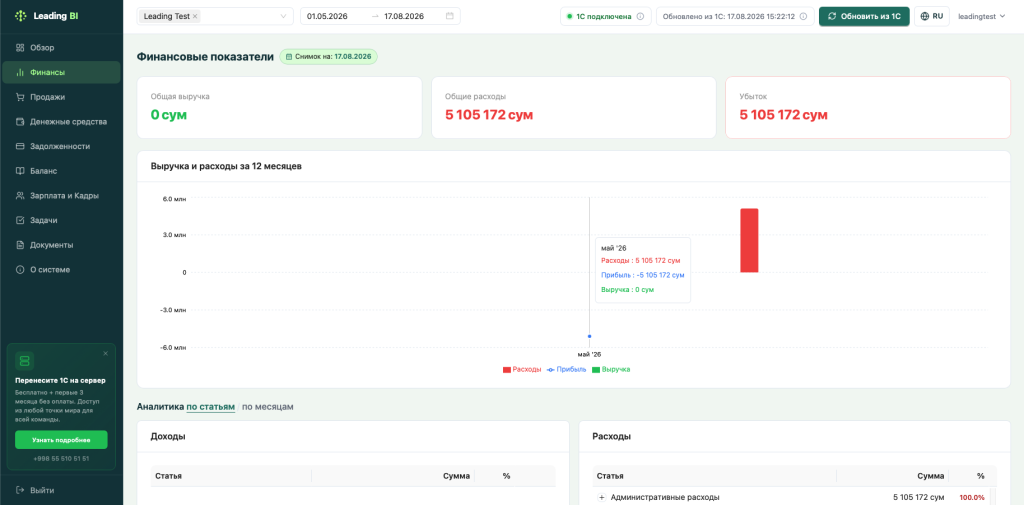Close the Перенесите 1С на сервер promo card
This screenshot has height=505, width=1024.
click(106, 353)
